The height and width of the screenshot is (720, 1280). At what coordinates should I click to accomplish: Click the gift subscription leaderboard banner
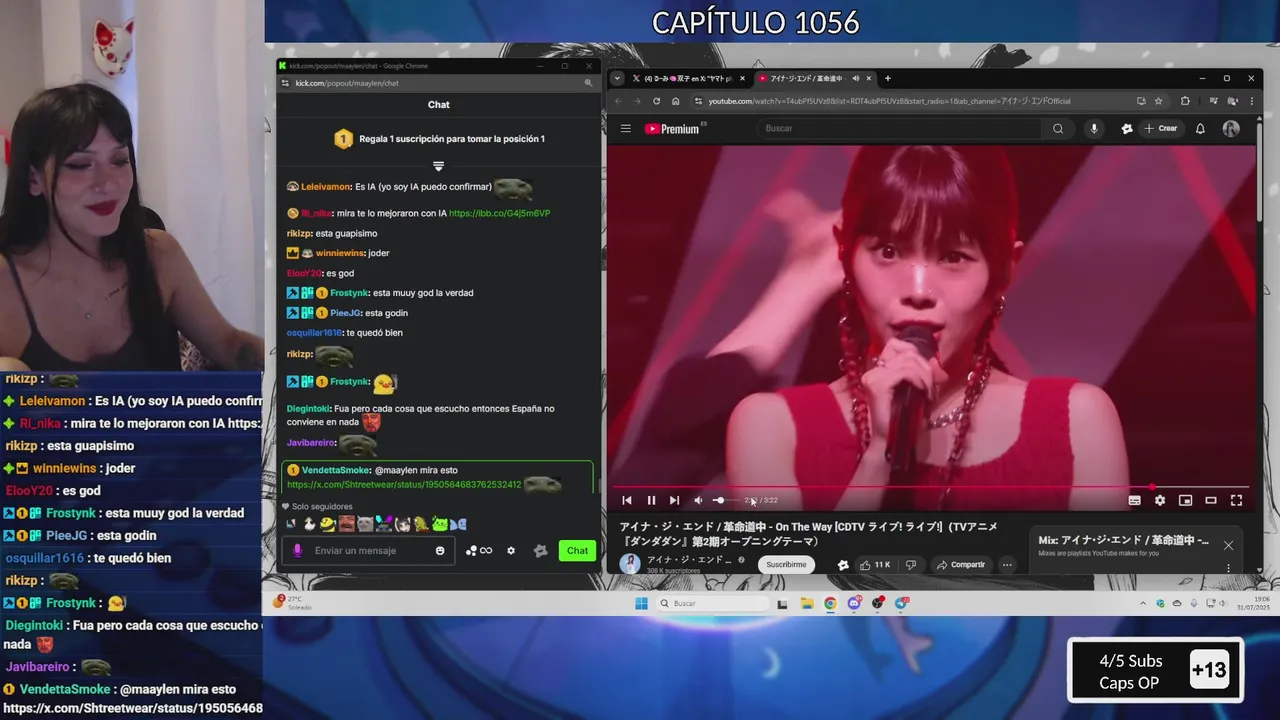click(439, 139)
